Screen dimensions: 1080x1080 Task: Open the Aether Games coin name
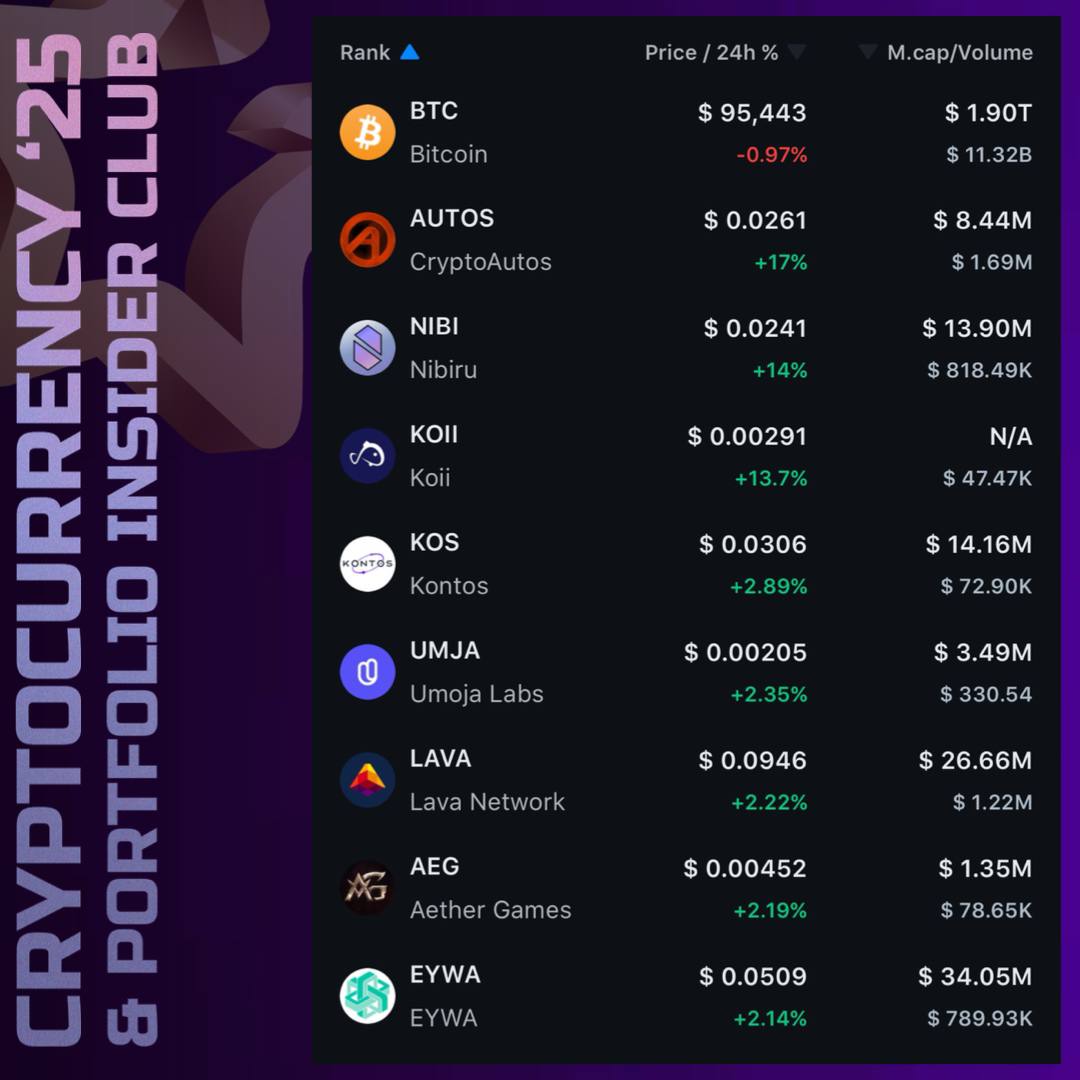(490, 910)
